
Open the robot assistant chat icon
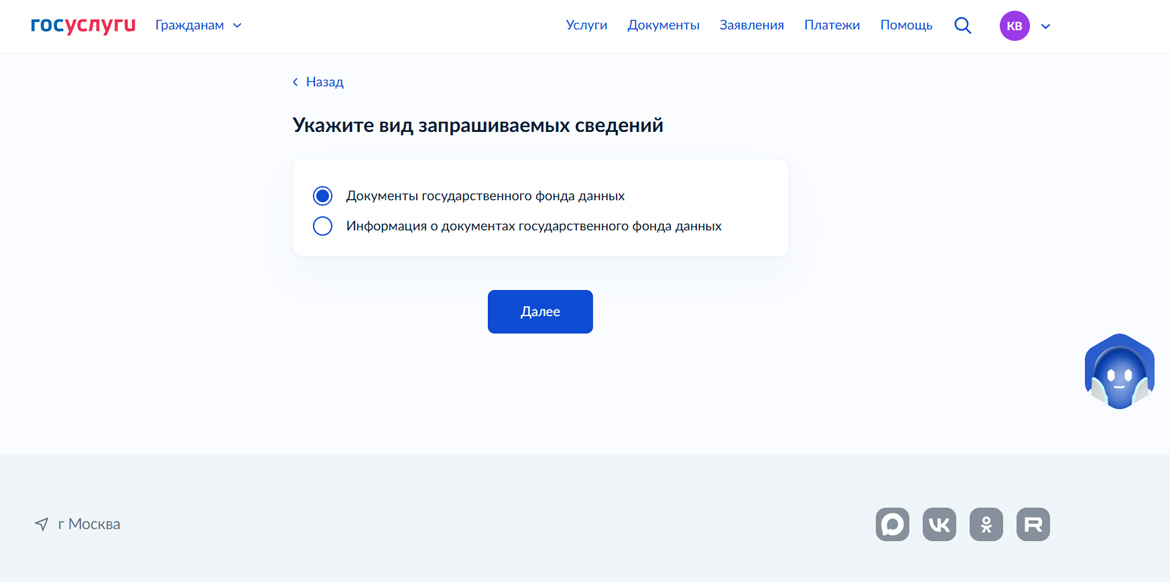point(1119,372)
